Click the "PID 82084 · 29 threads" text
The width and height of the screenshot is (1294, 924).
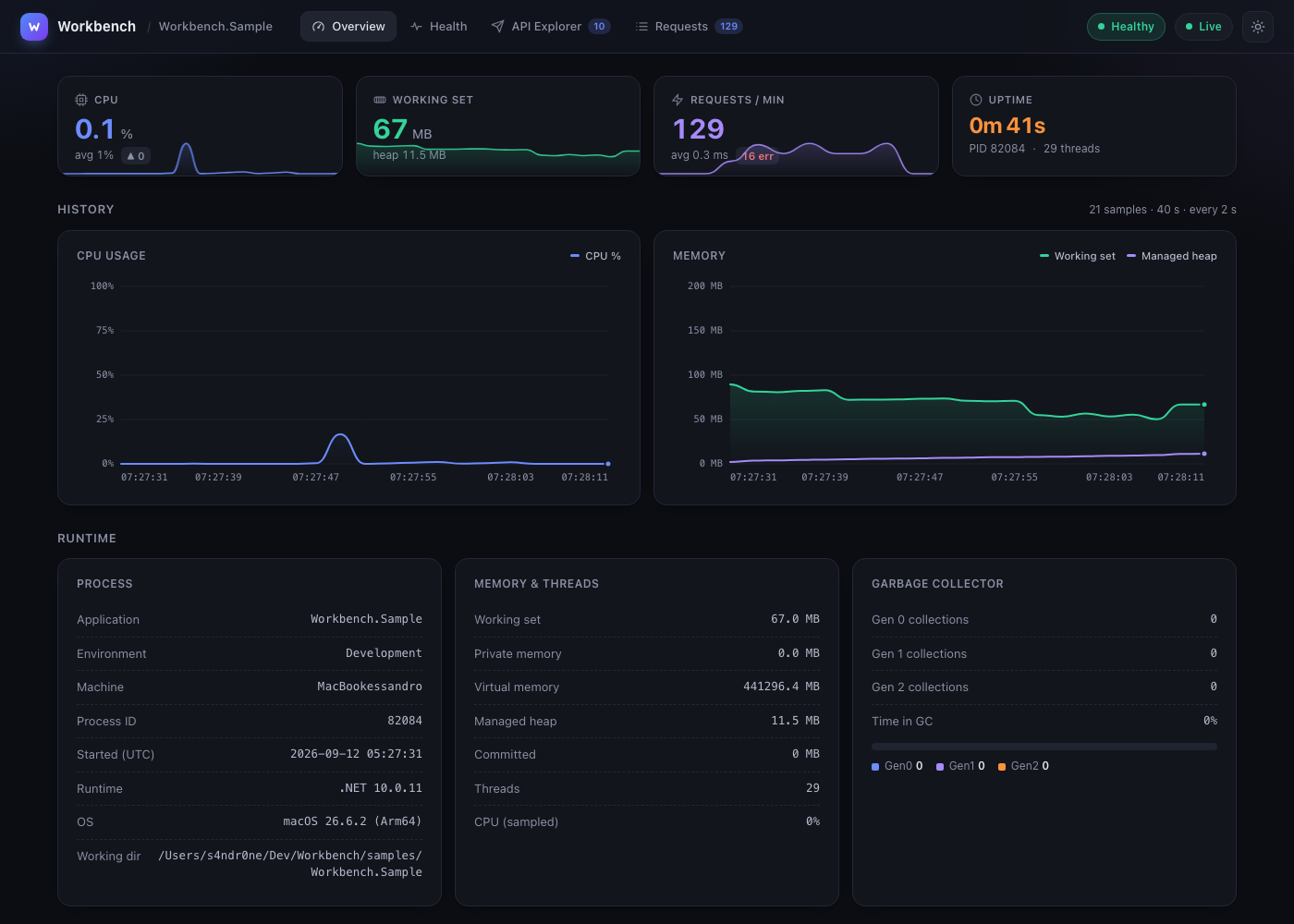[x=1034, y=149]
